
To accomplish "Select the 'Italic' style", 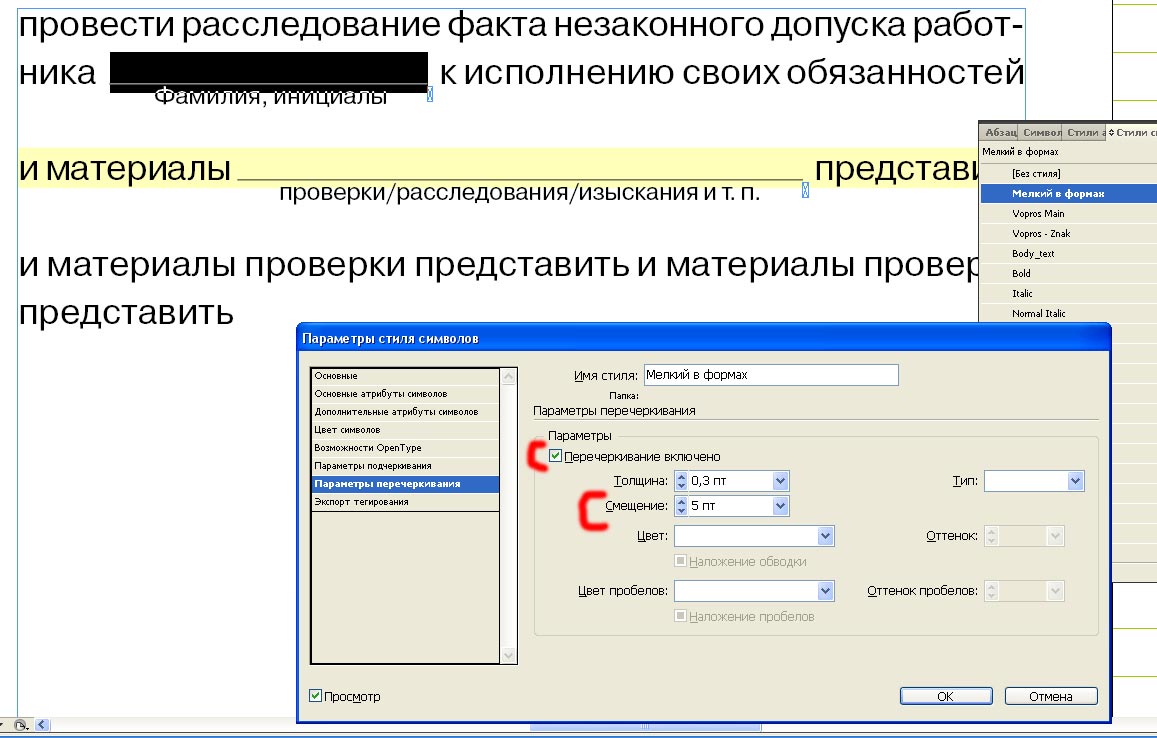I will pyautogui.click(x=1068, y=293).
